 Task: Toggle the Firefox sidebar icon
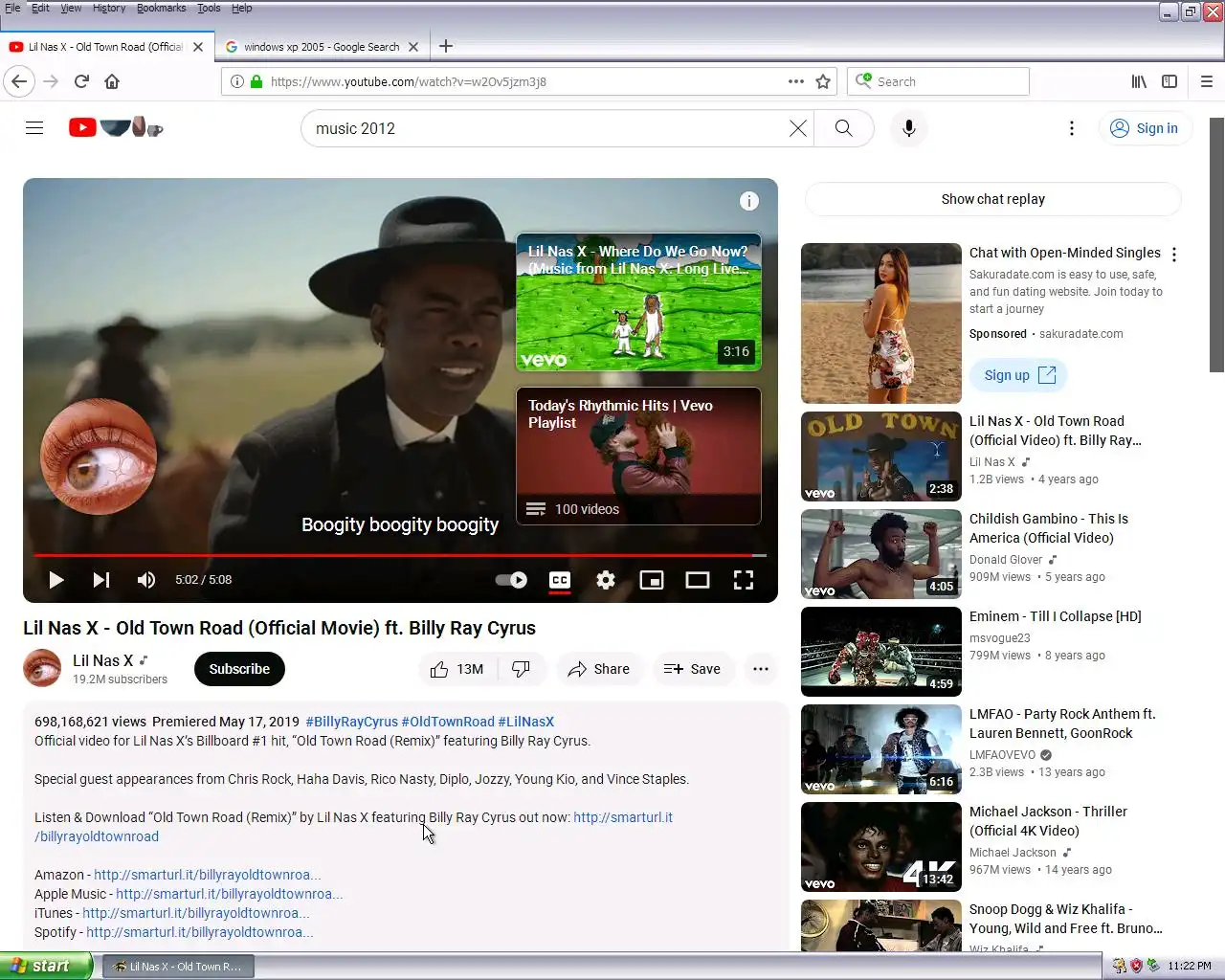[x=1169, y=81]
